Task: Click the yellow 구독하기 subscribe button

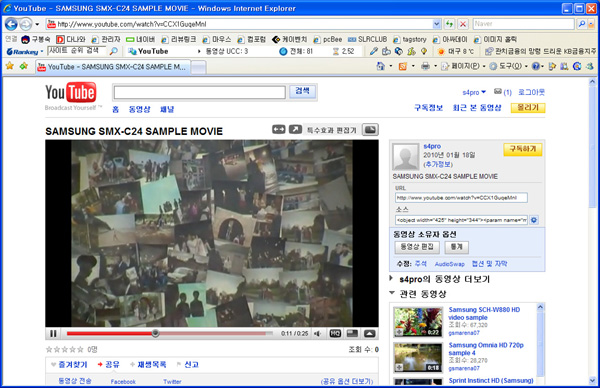Action: tap(523, 149)
